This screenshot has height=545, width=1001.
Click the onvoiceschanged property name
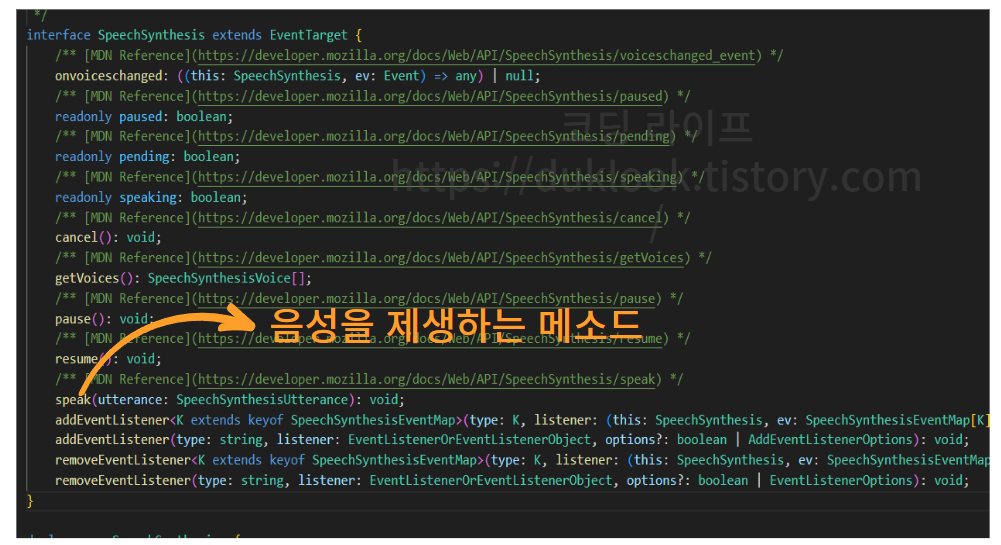pyautogui.click(x=109, y=76)
